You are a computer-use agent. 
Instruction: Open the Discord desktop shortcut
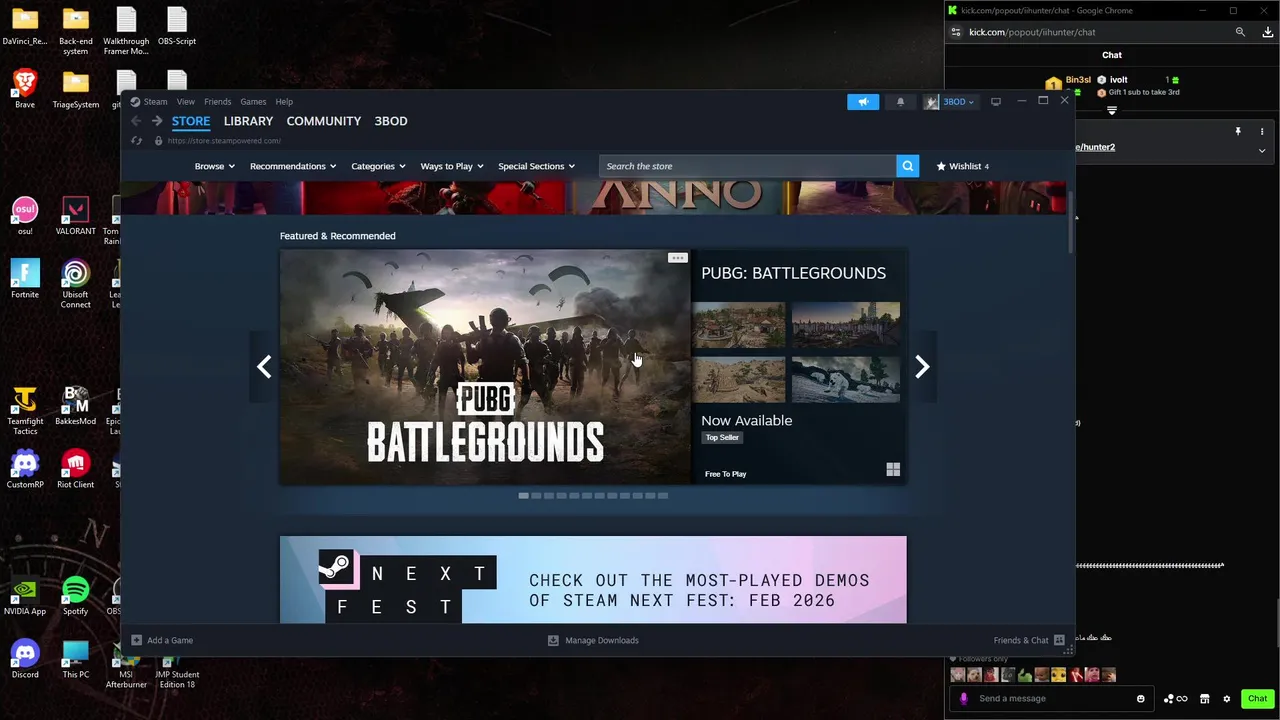tap(25, 659)
